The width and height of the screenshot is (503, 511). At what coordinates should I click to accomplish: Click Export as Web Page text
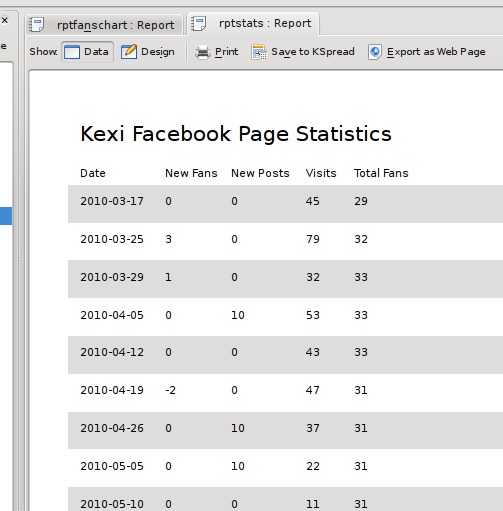click(x=436, y=52)
